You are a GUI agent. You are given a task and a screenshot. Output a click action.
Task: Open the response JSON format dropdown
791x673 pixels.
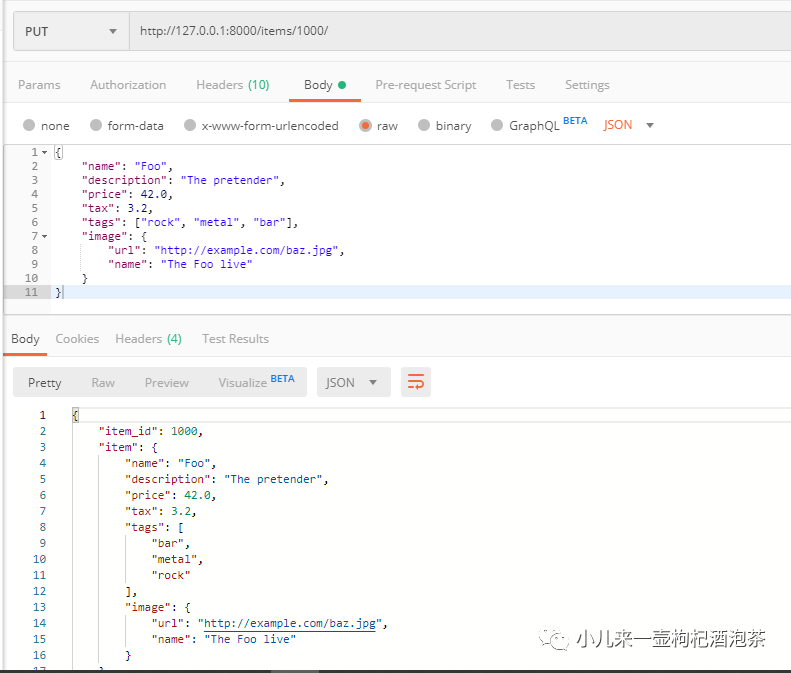(354, 382)
